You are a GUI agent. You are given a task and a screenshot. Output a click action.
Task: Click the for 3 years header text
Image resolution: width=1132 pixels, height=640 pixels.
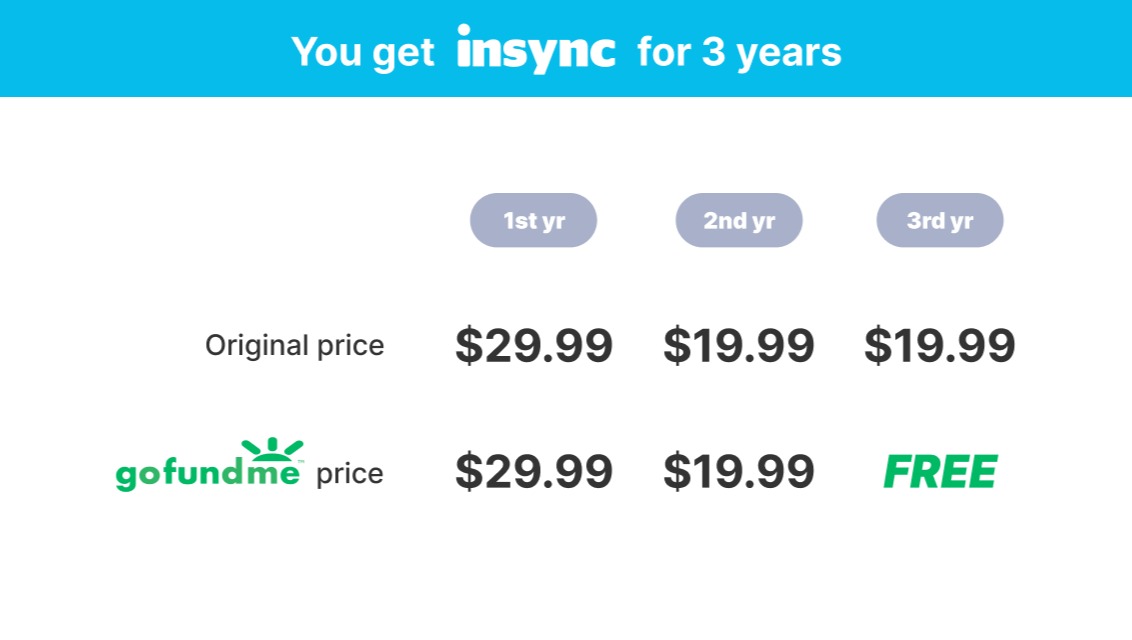(739, 52)
